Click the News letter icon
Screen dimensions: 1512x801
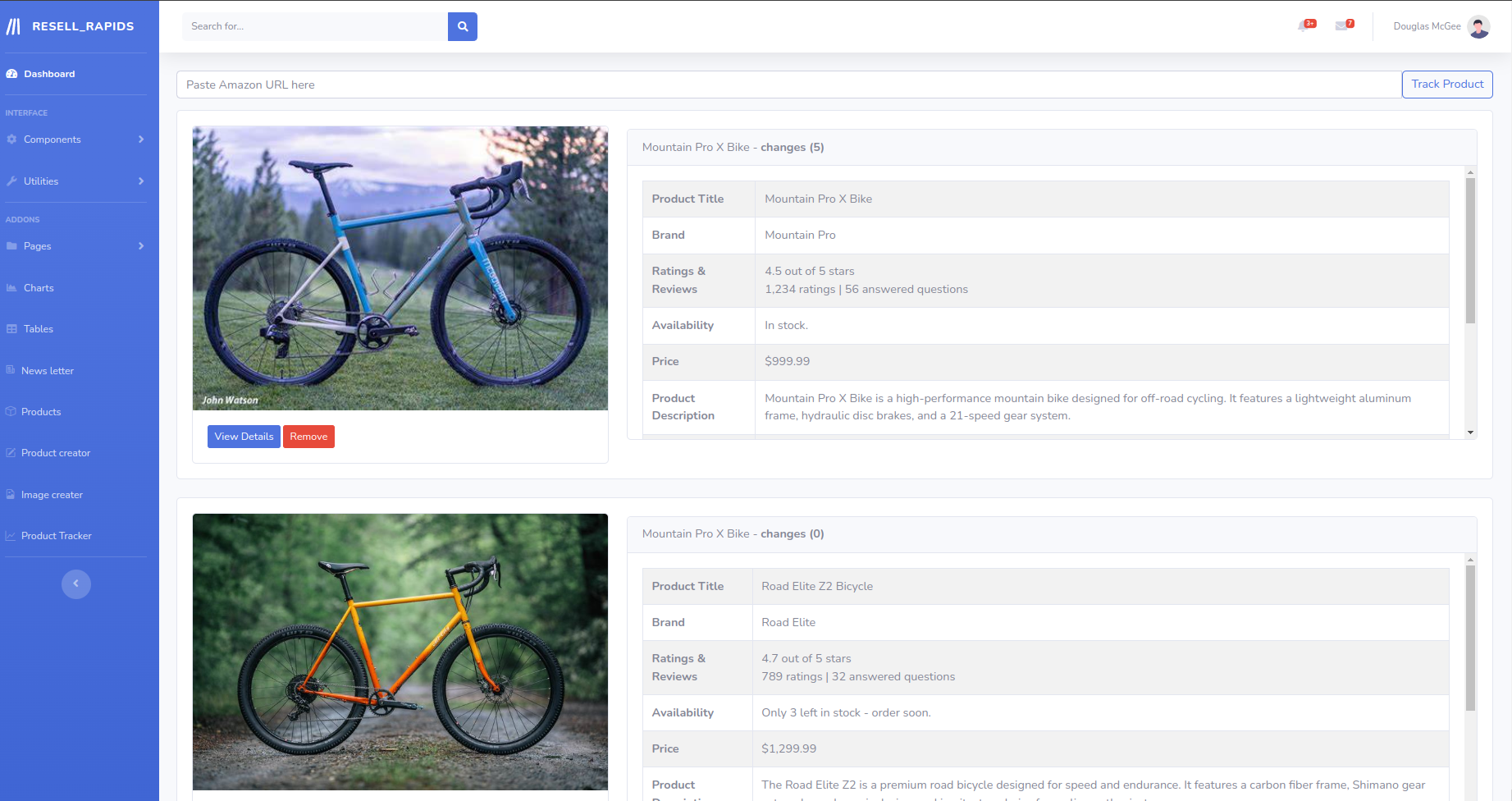11,370
